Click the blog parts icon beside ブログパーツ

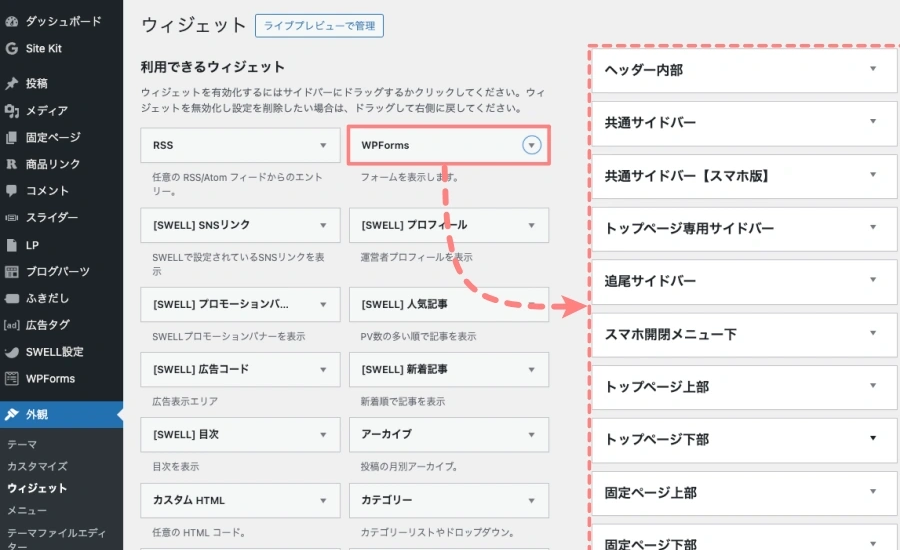coord(11,272)
